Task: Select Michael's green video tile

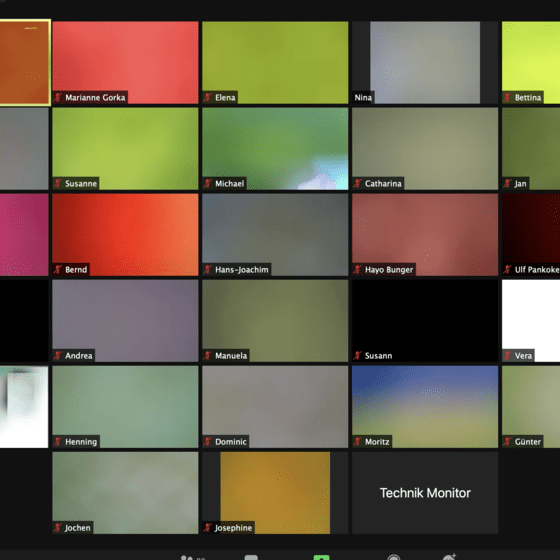Action: click(x=275, y=149)
